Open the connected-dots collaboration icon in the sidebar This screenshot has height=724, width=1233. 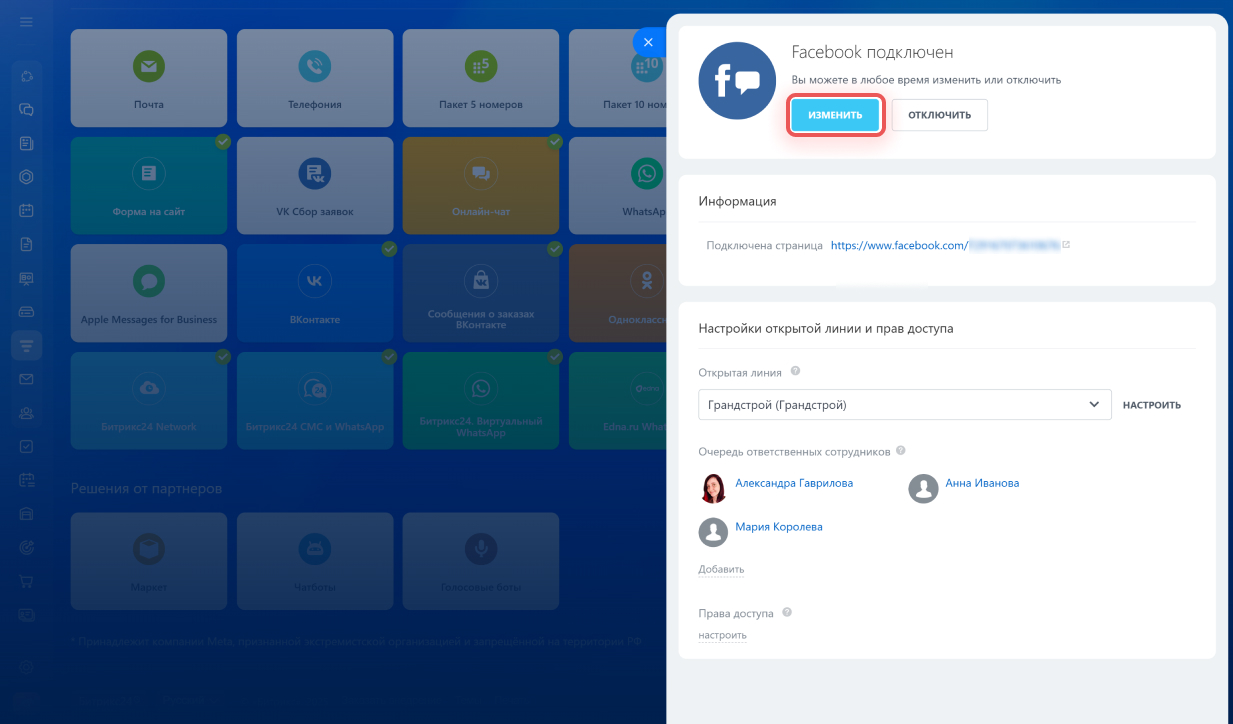coord(26,77)
